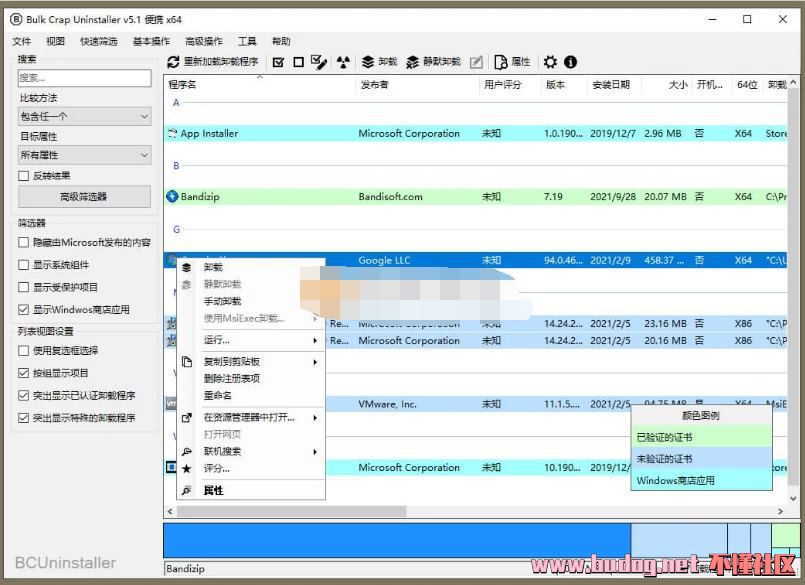
Task: Click the App Installer row icon
Action: coord(172,134)
